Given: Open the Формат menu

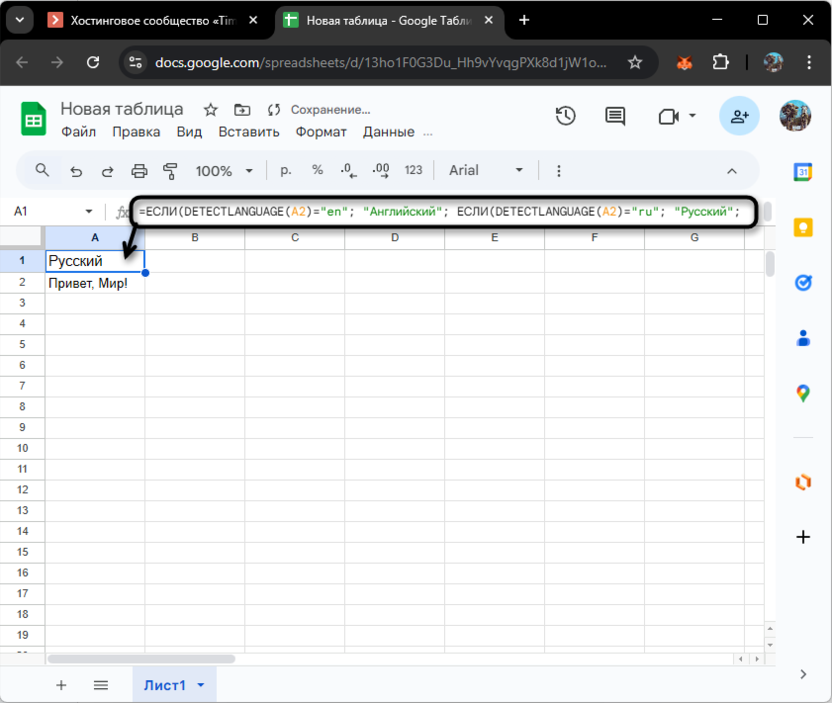Looking at the screenshot, I should (321, 132).
